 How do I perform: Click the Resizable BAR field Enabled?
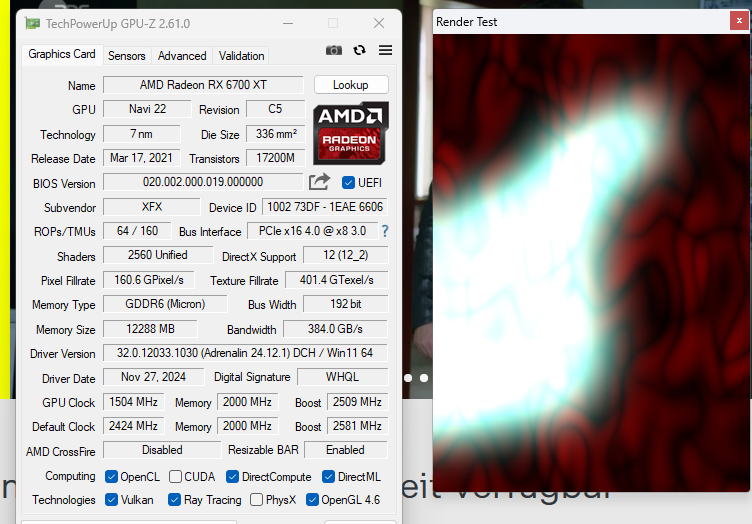(345, 449)
